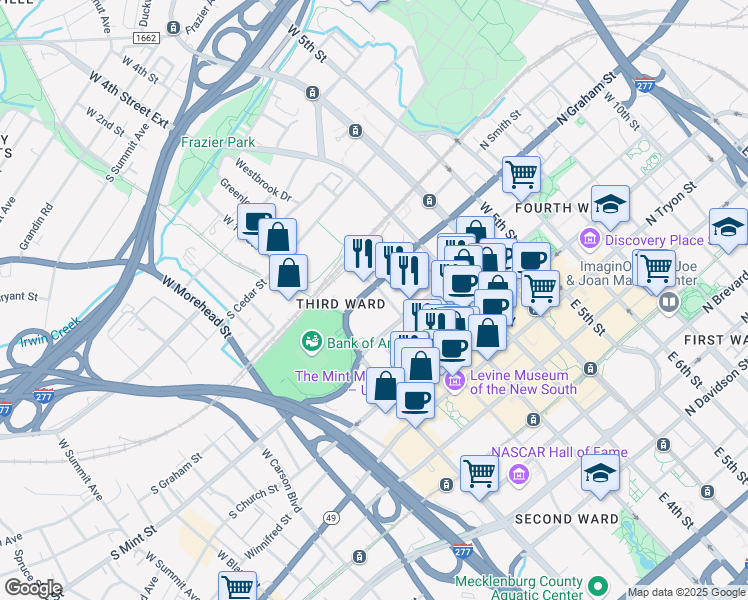Image resolution: width=748 pixels, height=600 pixels.
Task: Open Mecklenburg County Aquatic Center pin
Action: (598, 586)
